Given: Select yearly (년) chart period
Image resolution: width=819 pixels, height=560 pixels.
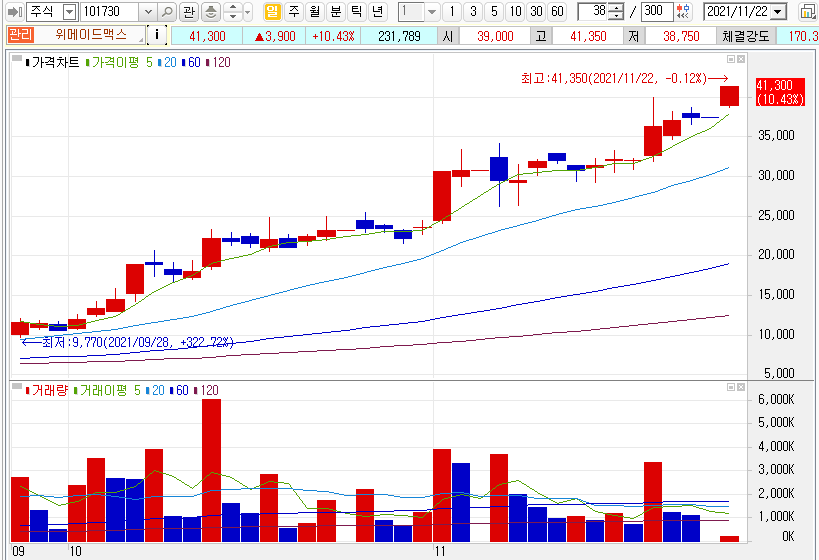Looking at the screenshot, I should 378,11.
